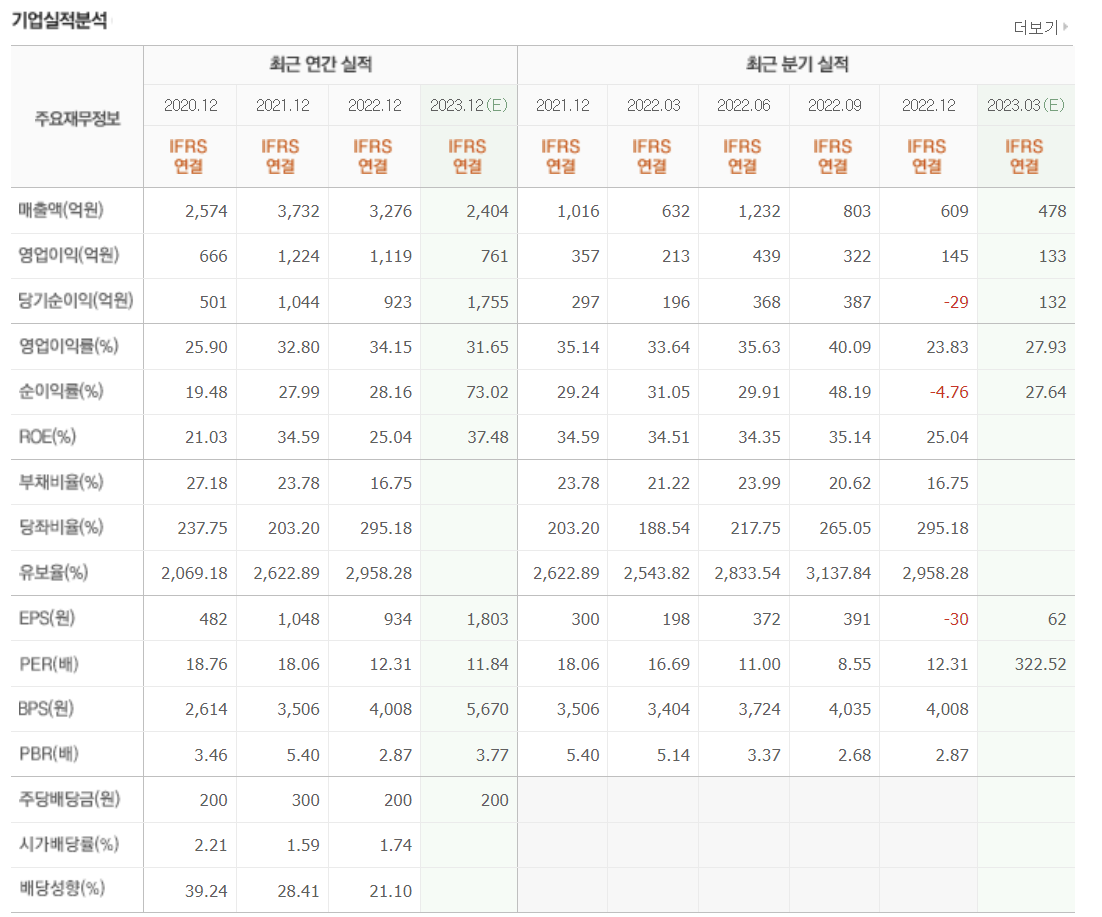Click the 당좌비율(%) row label
The height and width of the screenshot is (917, 1102).
pos(61,527)
